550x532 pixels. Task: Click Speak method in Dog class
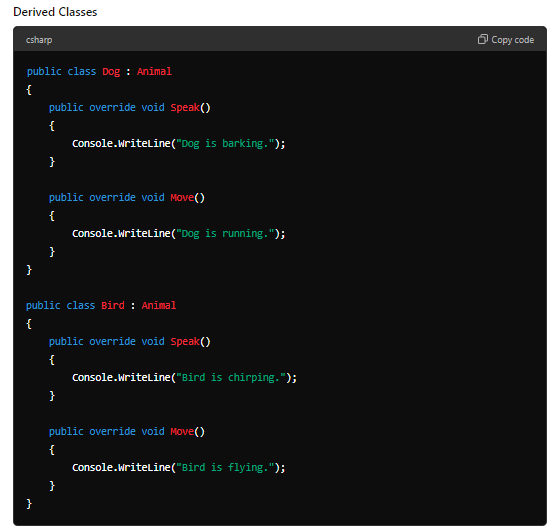[x=185, y=108]
